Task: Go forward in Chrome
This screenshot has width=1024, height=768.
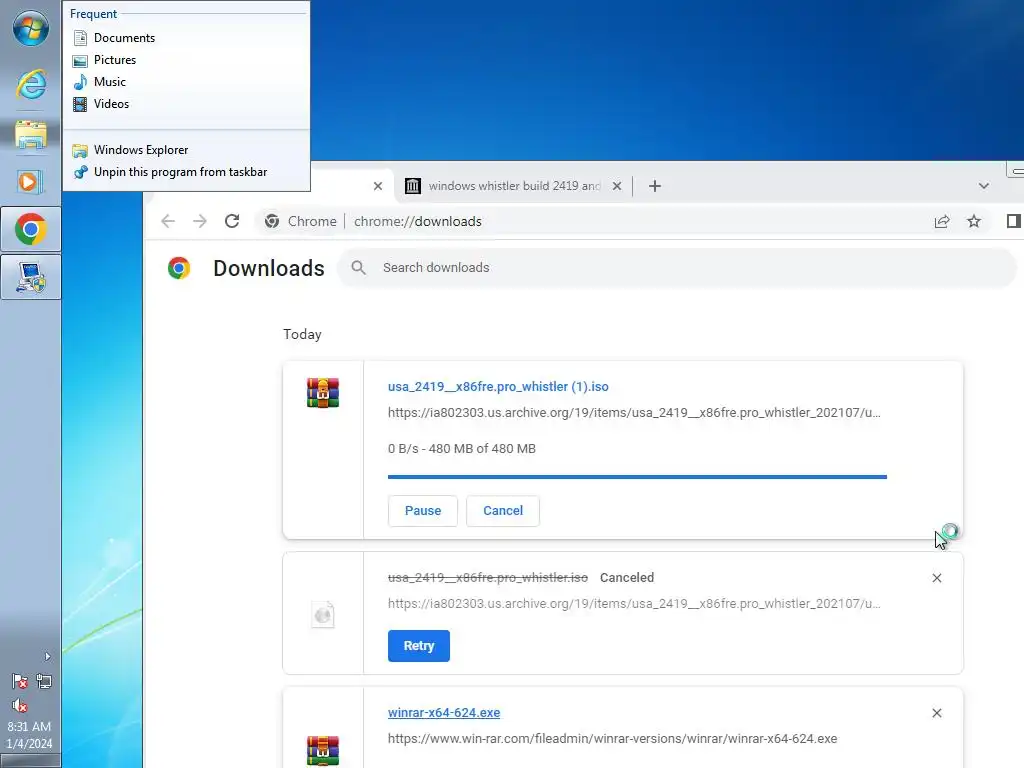Action: click(x=200, y=221)
